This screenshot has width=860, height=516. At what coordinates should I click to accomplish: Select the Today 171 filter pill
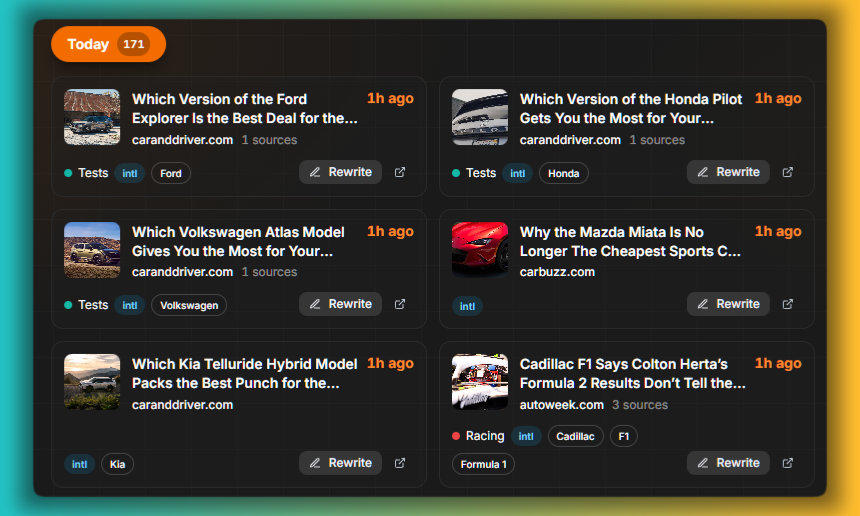[x=109, y=44]
